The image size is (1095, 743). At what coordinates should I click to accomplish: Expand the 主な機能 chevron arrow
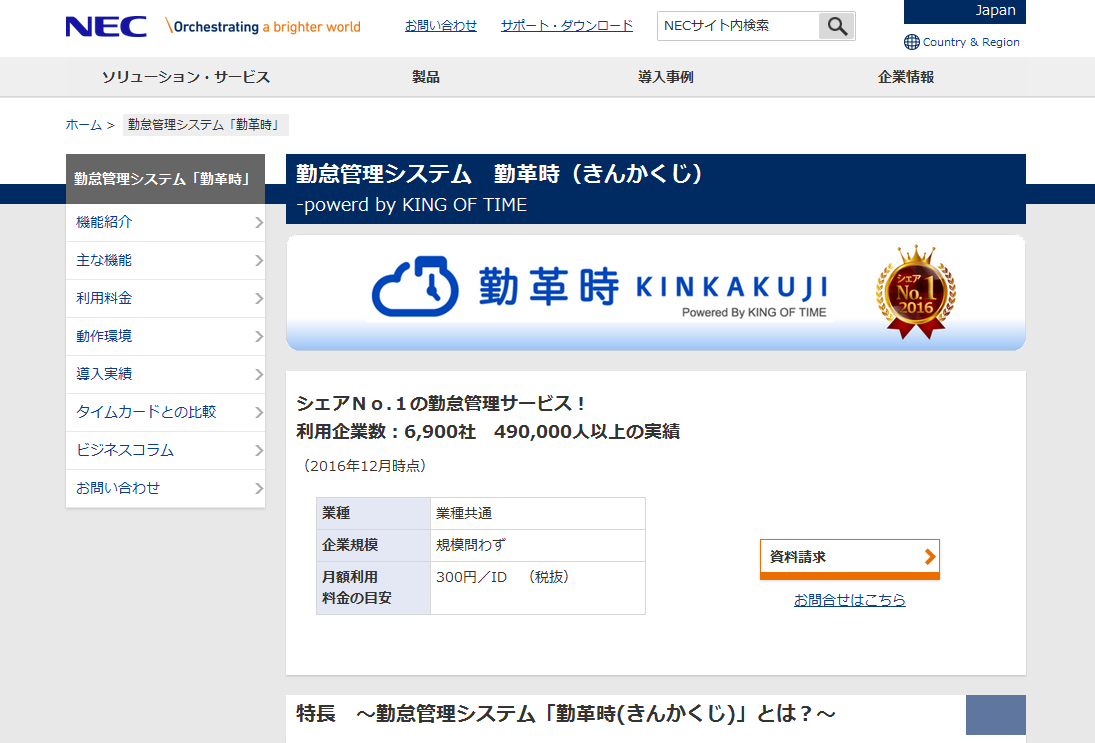point(258,260)
